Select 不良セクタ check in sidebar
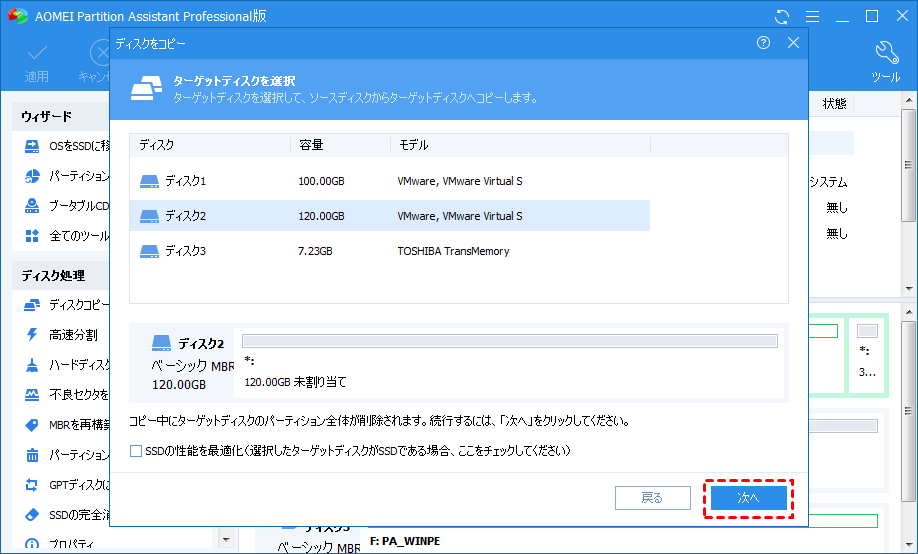This screenshot has width=918, height=554. [66, 395]
